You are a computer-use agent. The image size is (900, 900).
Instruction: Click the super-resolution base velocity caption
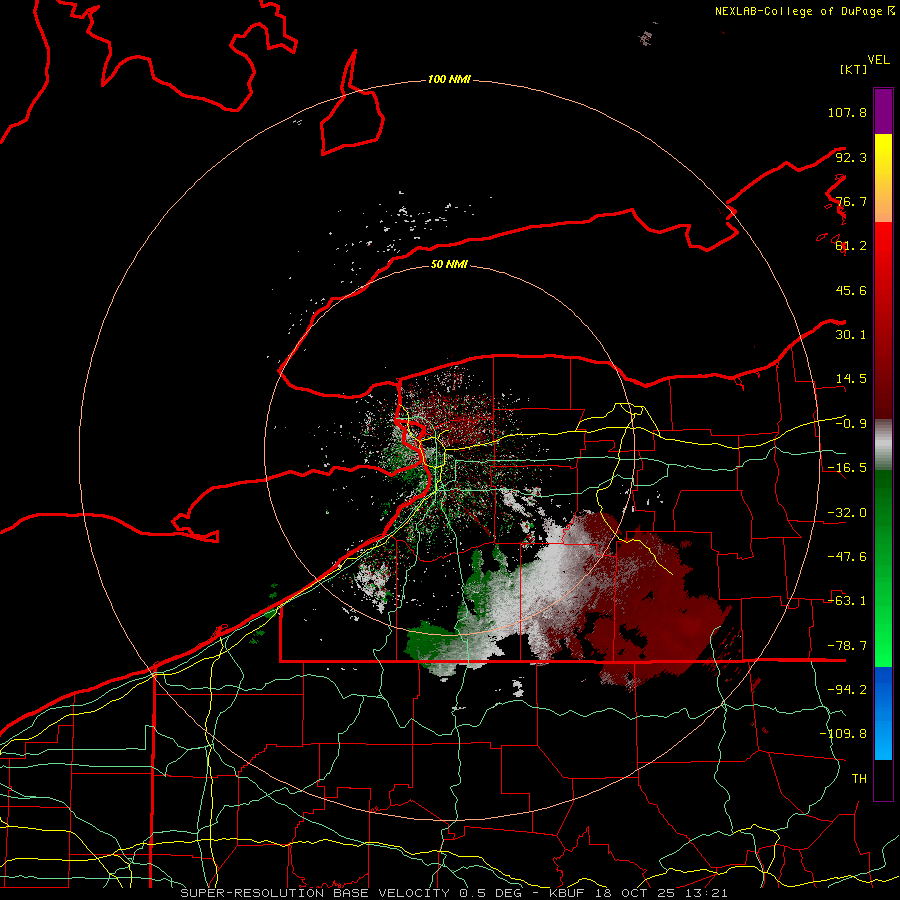pos(454,893)
